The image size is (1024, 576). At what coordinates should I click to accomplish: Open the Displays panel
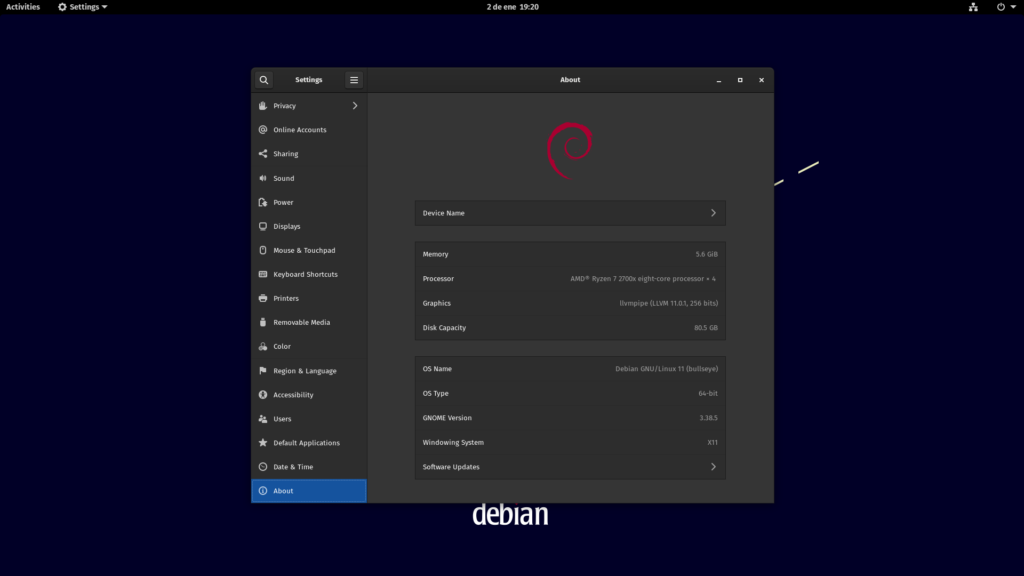309,226
